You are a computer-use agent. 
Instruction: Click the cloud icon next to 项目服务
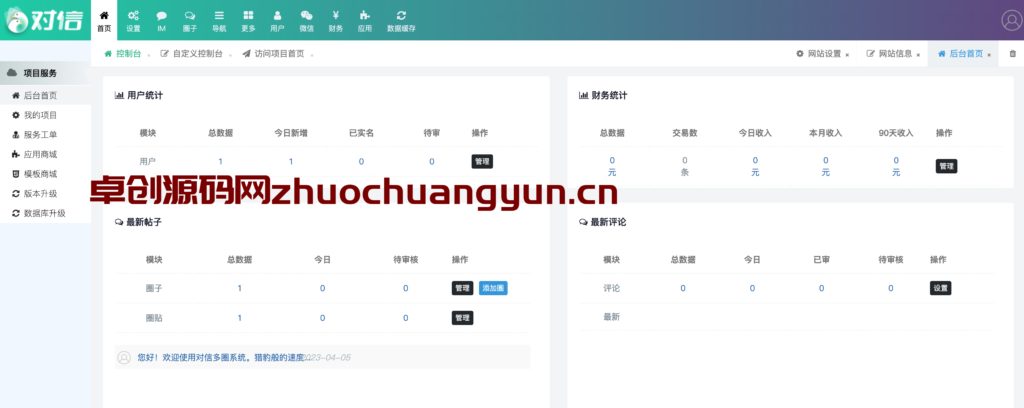(12, 73)
